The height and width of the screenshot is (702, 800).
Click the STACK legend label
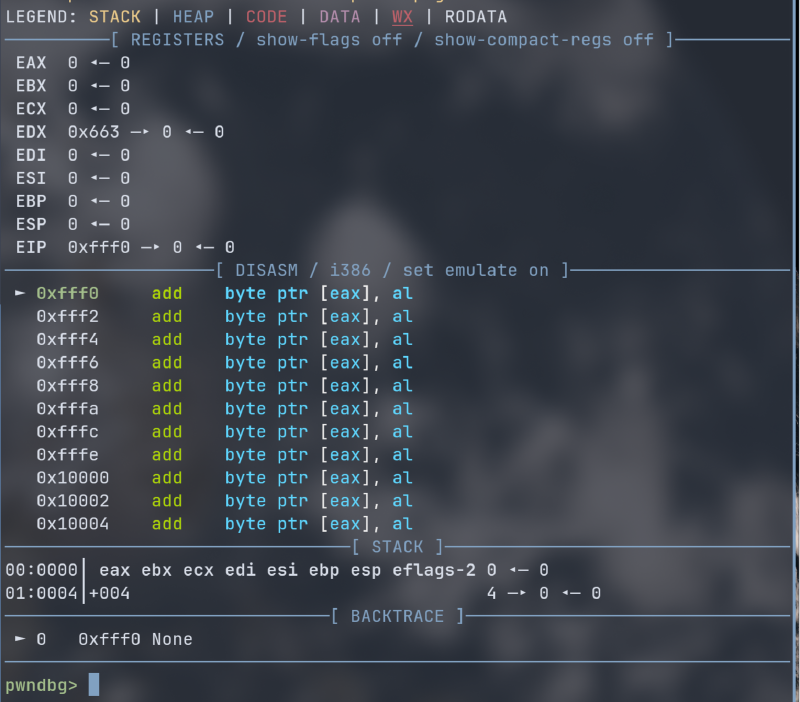point(115,17)
